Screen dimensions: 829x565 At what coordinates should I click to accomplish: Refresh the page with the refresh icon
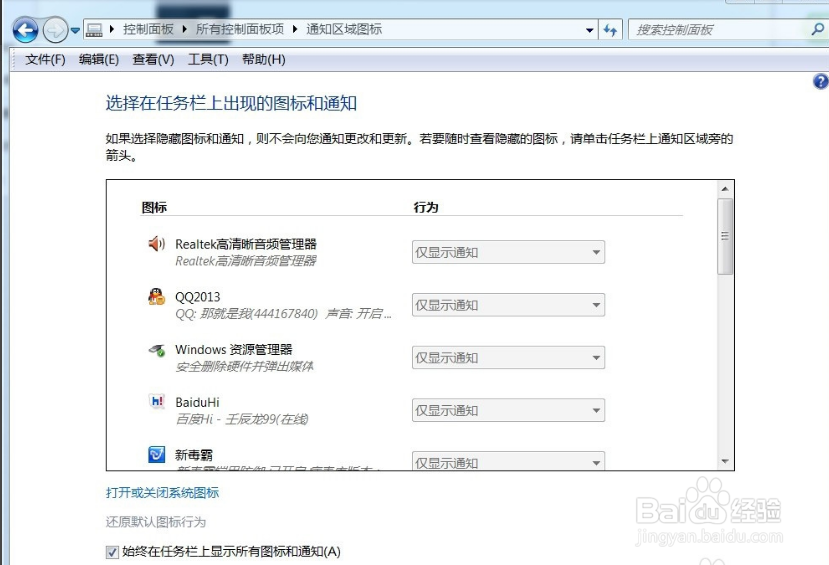(610, 30)
